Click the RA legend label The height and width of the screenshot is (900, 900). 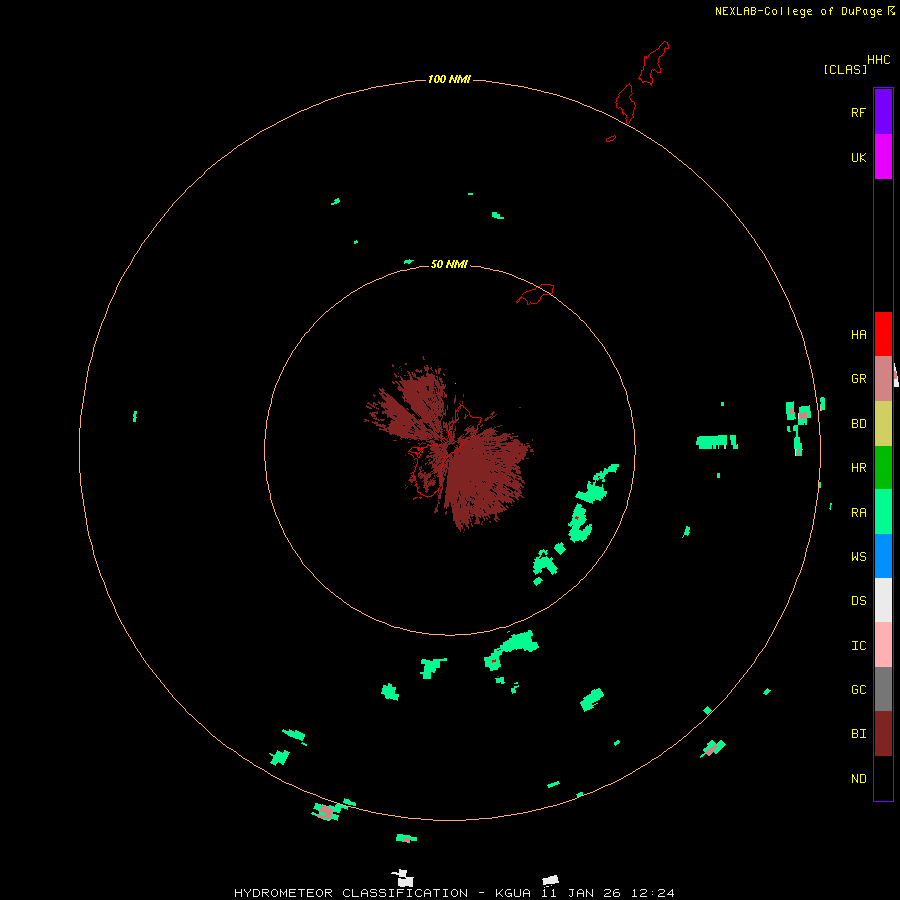coord(859,513)
